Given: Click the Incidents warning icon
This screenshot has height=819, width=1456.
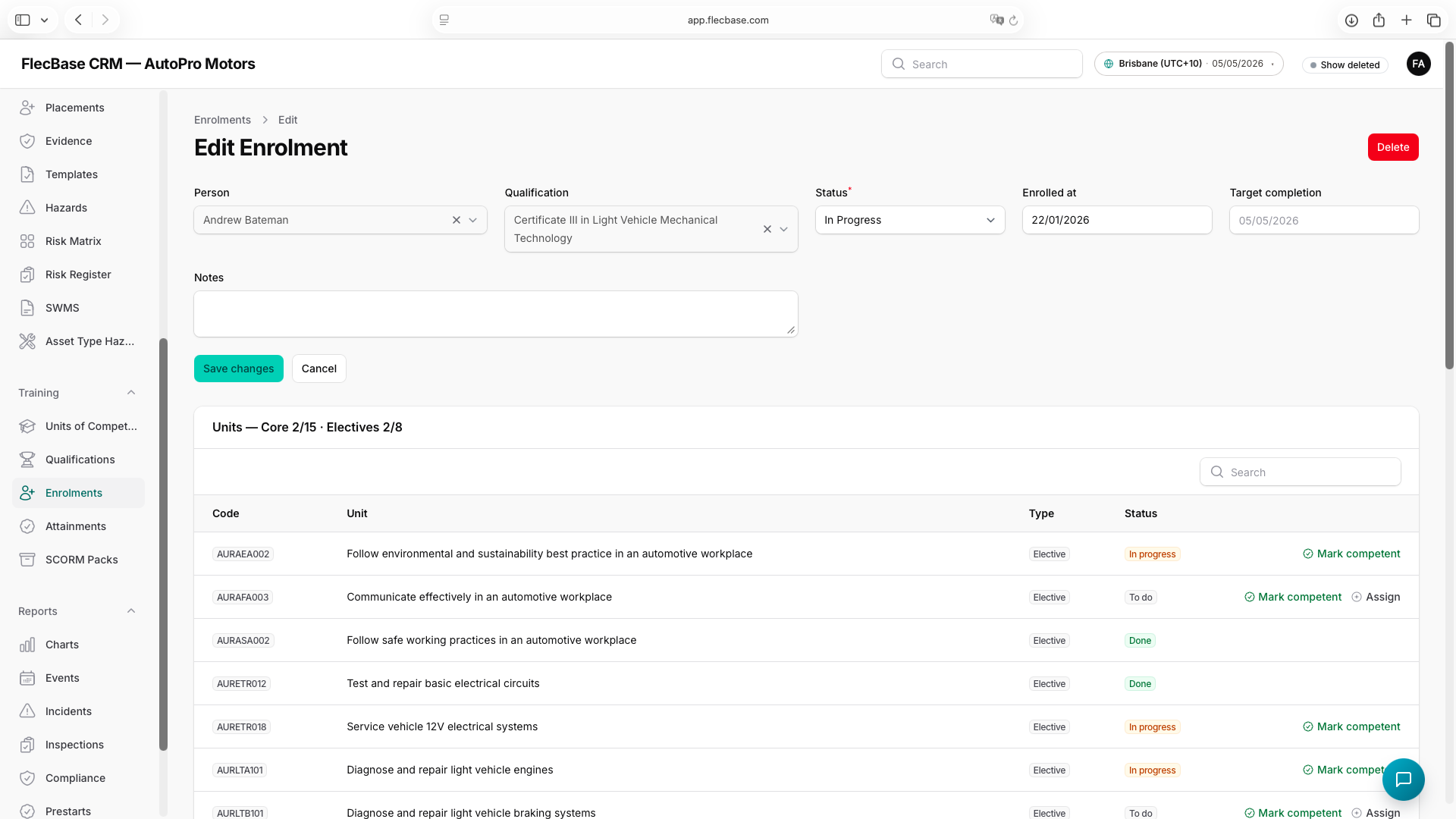Looking at the screenshot, I should 27,711.
